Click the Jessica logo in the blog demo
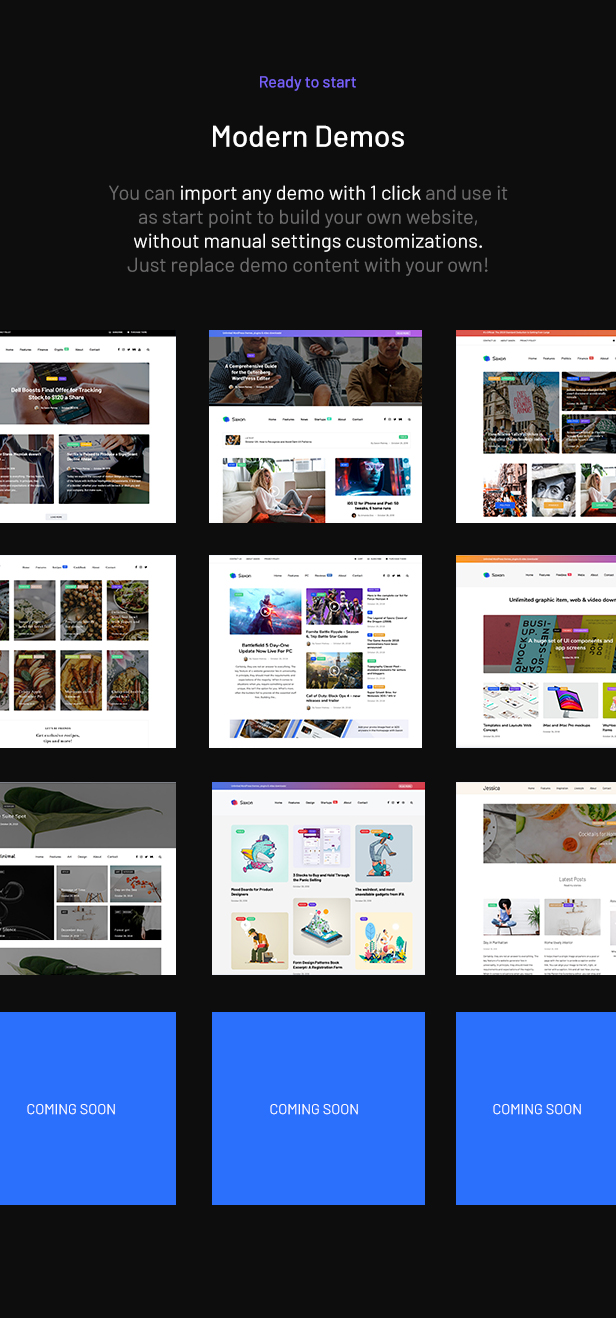This screenshot has width=616, height=1318. tap(491, 788)
